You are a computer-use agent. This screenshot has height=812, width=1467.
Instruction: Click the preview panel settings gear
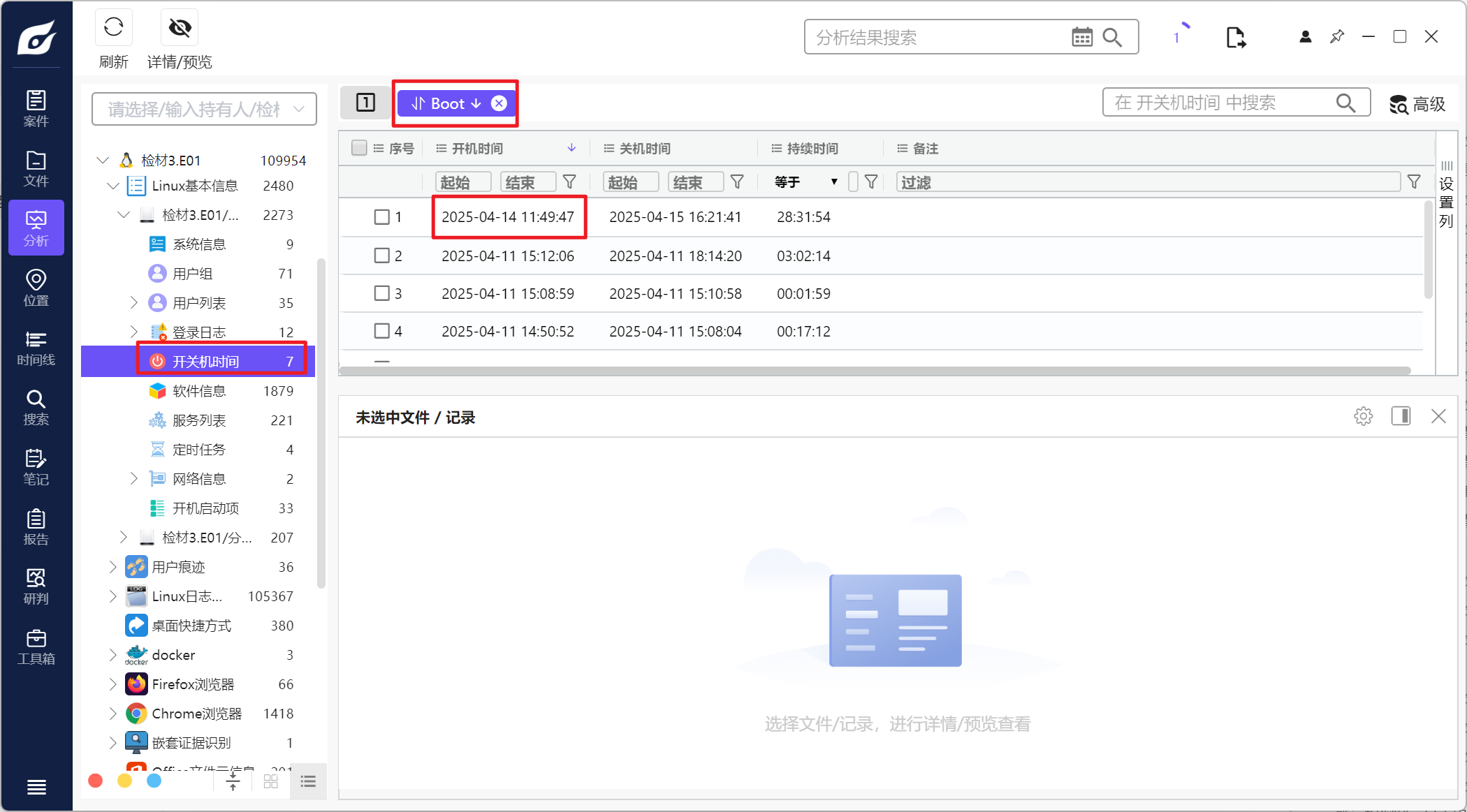(1363, 417)
